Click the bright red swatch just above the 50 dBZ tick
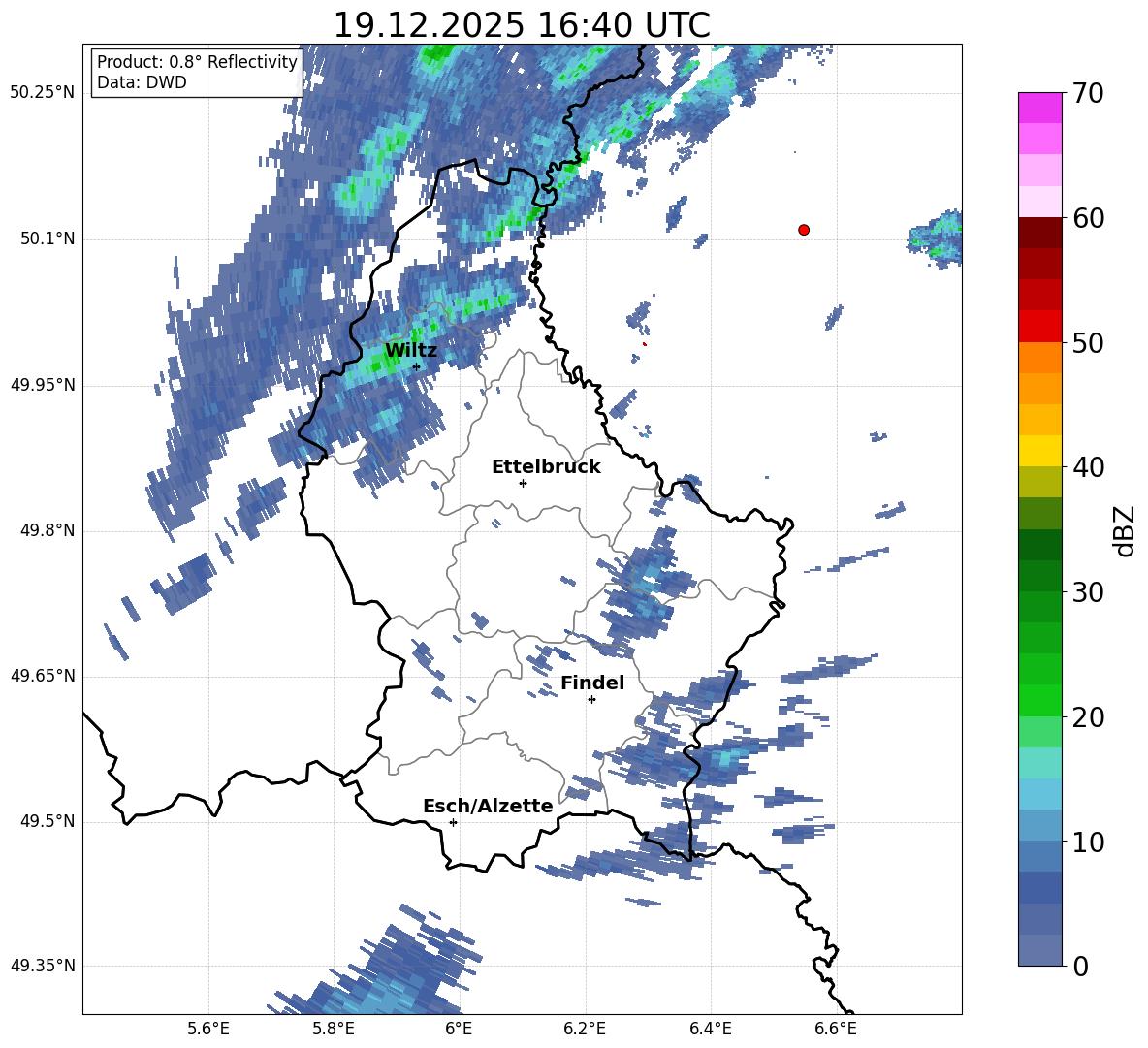Viewport: 1148px width, 1048px height. click(x=1039, y=327)
